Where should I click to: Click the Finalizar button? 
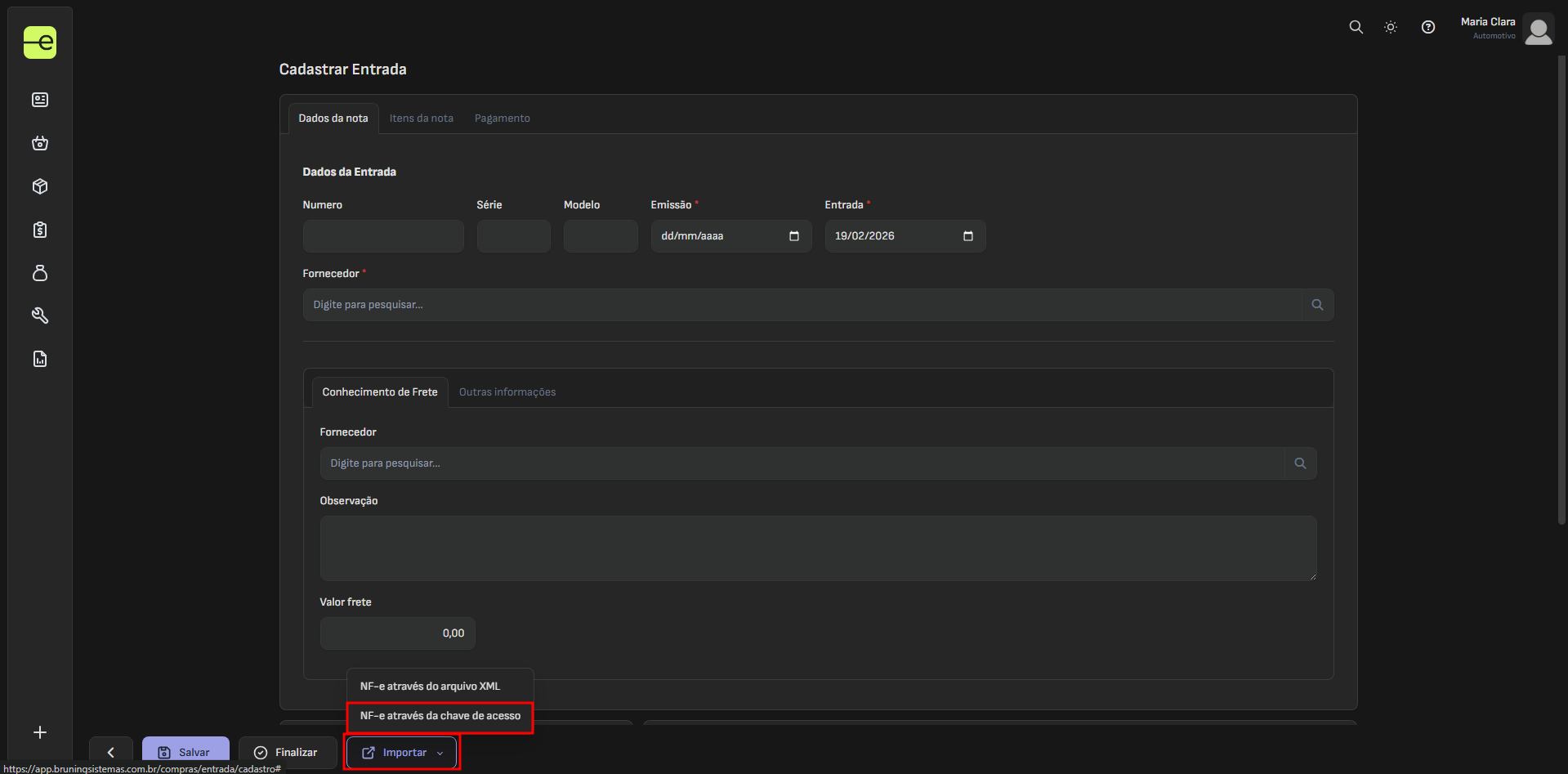point(286,752)
